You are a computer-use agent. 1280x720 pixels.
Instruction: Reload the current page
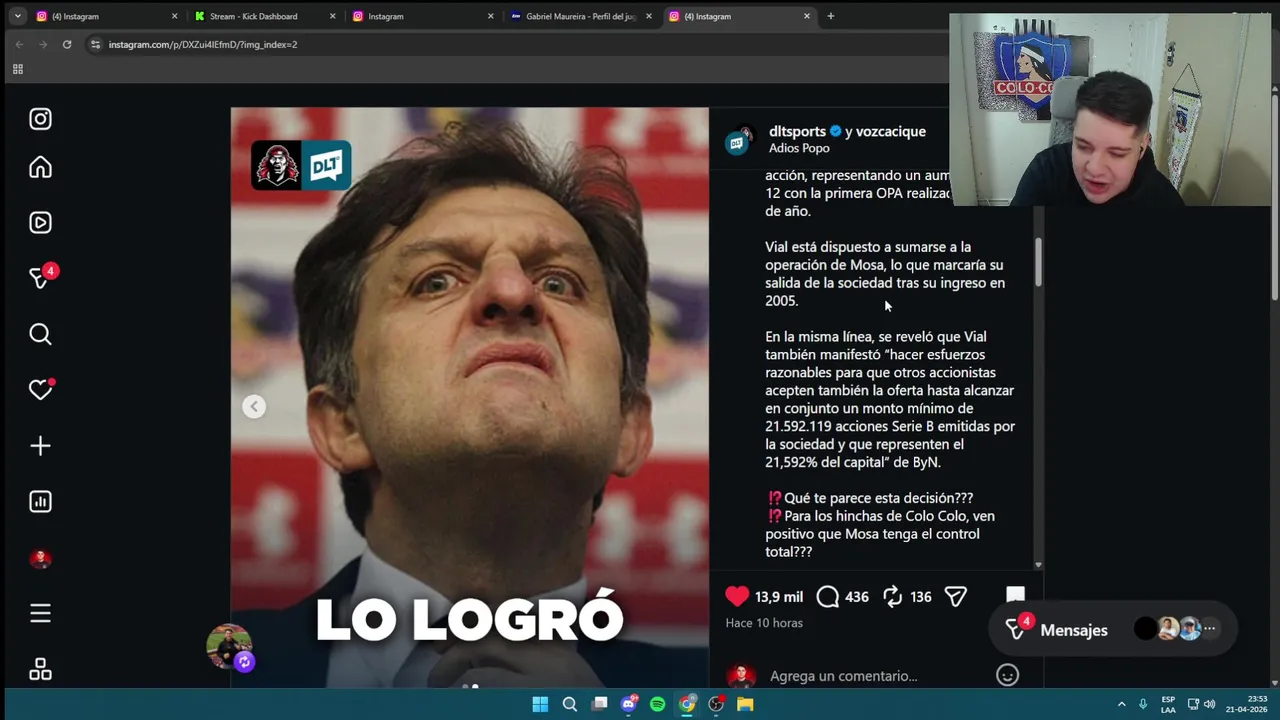click(x=67, y=44)
